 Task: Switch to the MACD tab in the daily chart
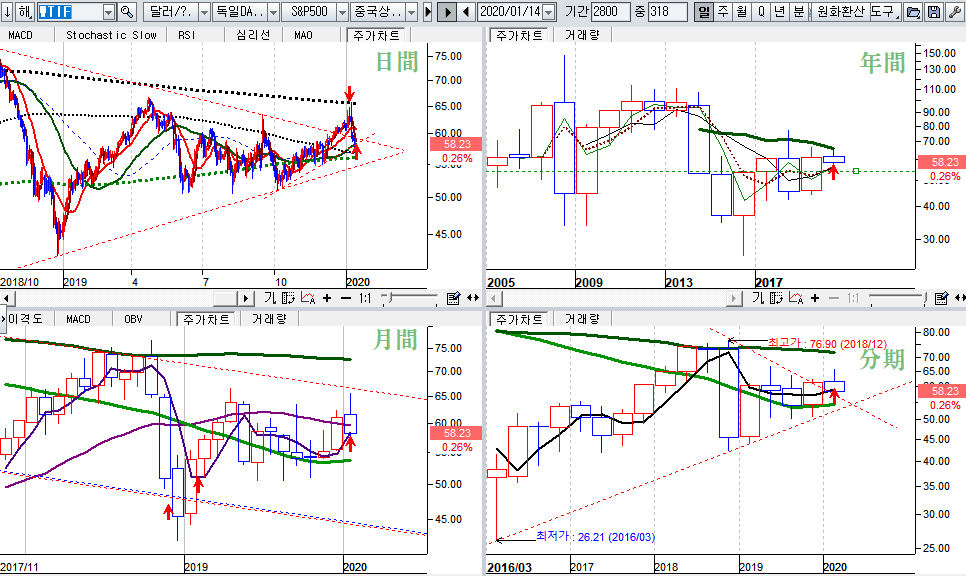click(x=20, y=35)
